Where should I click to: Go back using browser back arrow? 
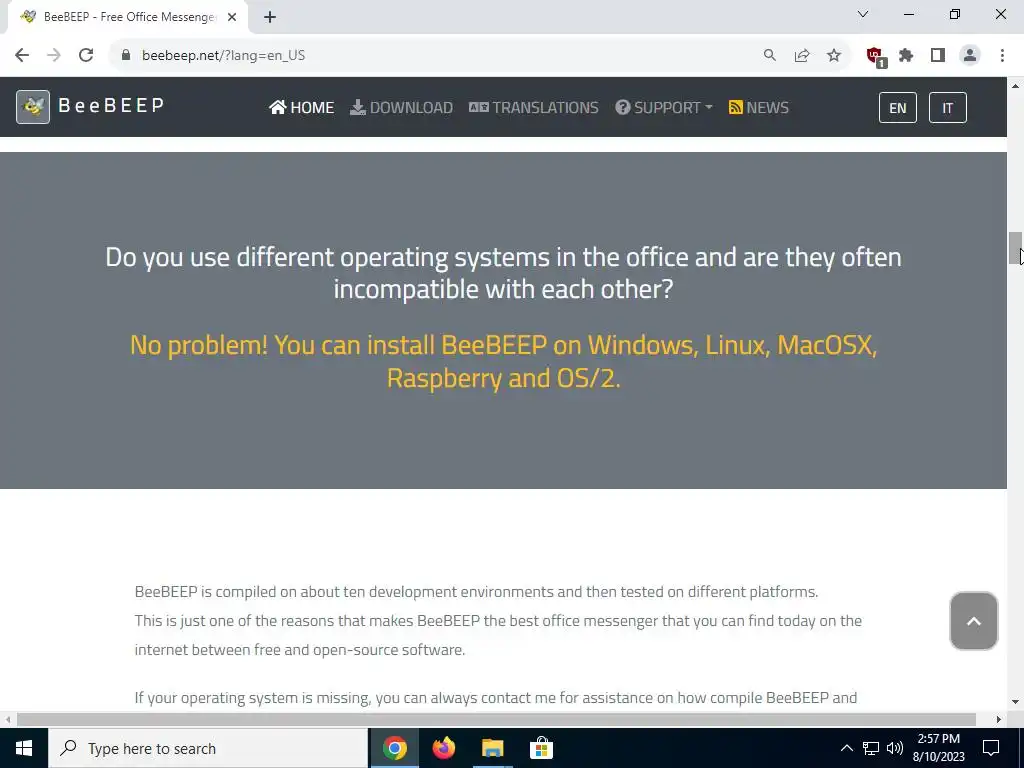22,56
